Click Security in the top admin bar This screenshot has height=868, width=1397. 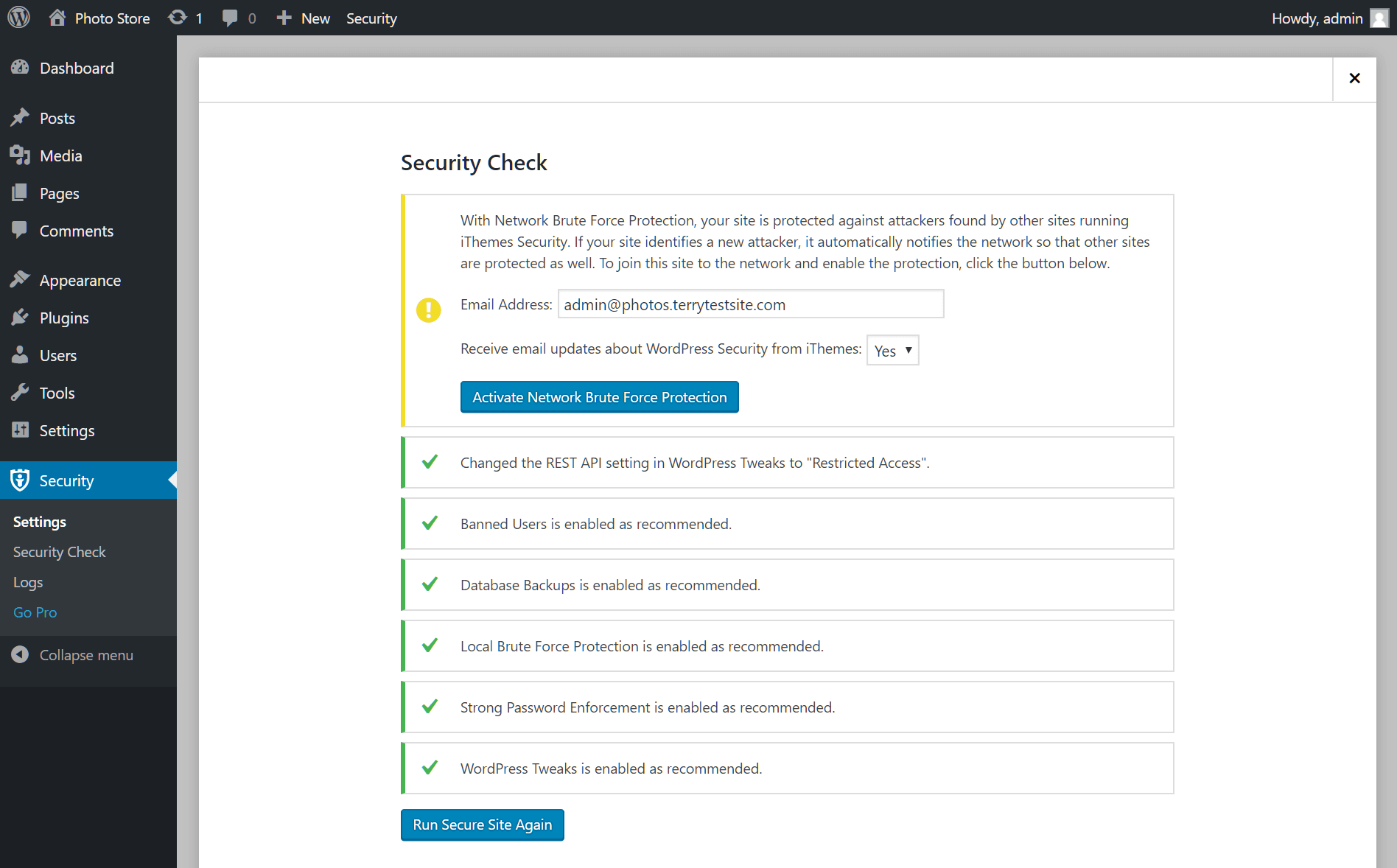(371, 18)
